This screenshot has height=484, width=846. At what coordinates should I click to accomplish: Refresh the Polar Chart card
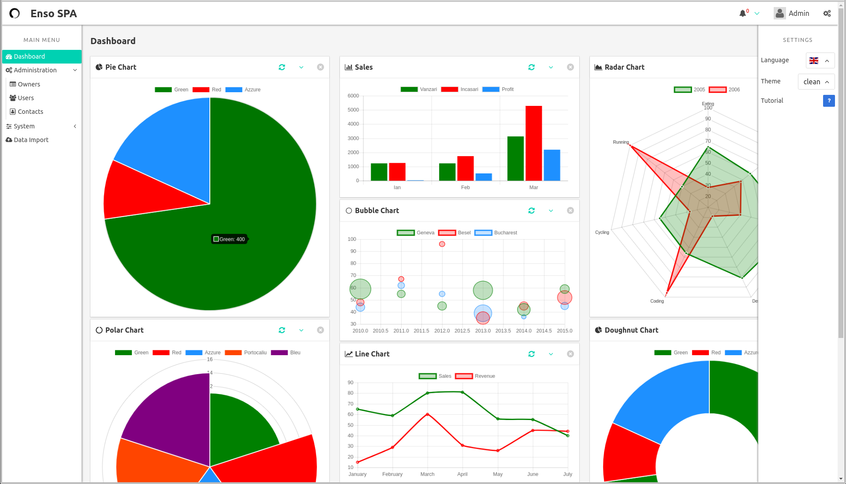282,330
